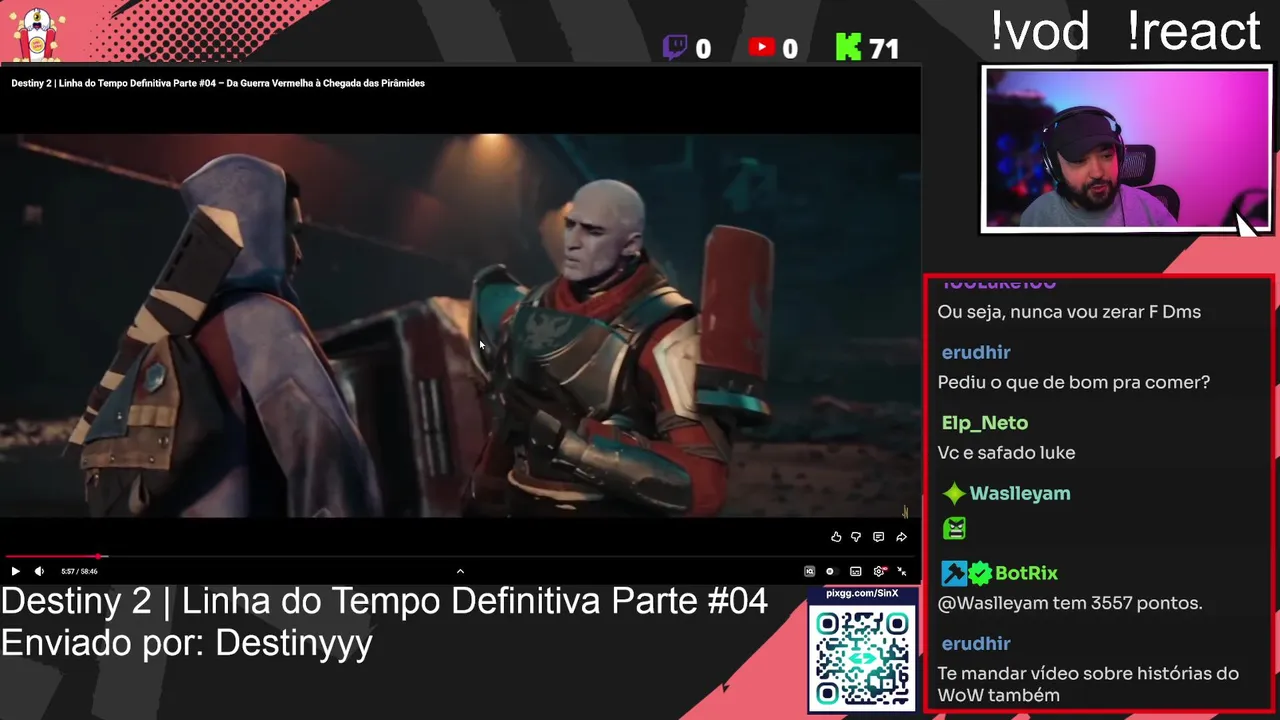Click message 'Pediu o que de bom pra comer?'

pos(1073,382)
